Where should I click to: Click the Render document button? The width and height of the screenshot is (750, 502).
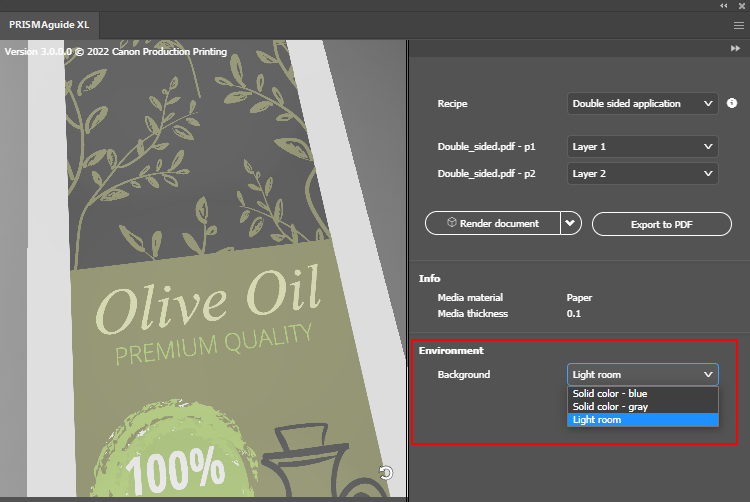[493, 223]
